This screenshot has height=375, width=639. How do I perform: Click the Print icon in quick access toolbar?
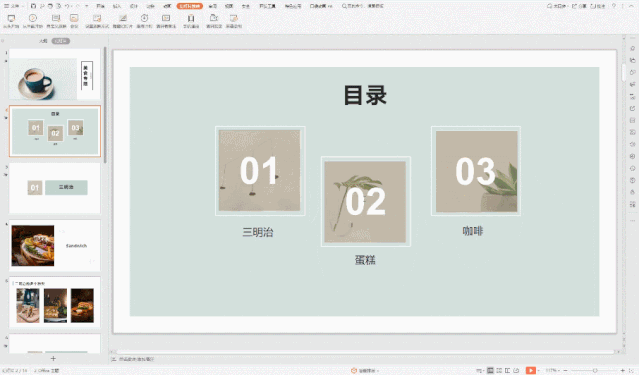50,6
